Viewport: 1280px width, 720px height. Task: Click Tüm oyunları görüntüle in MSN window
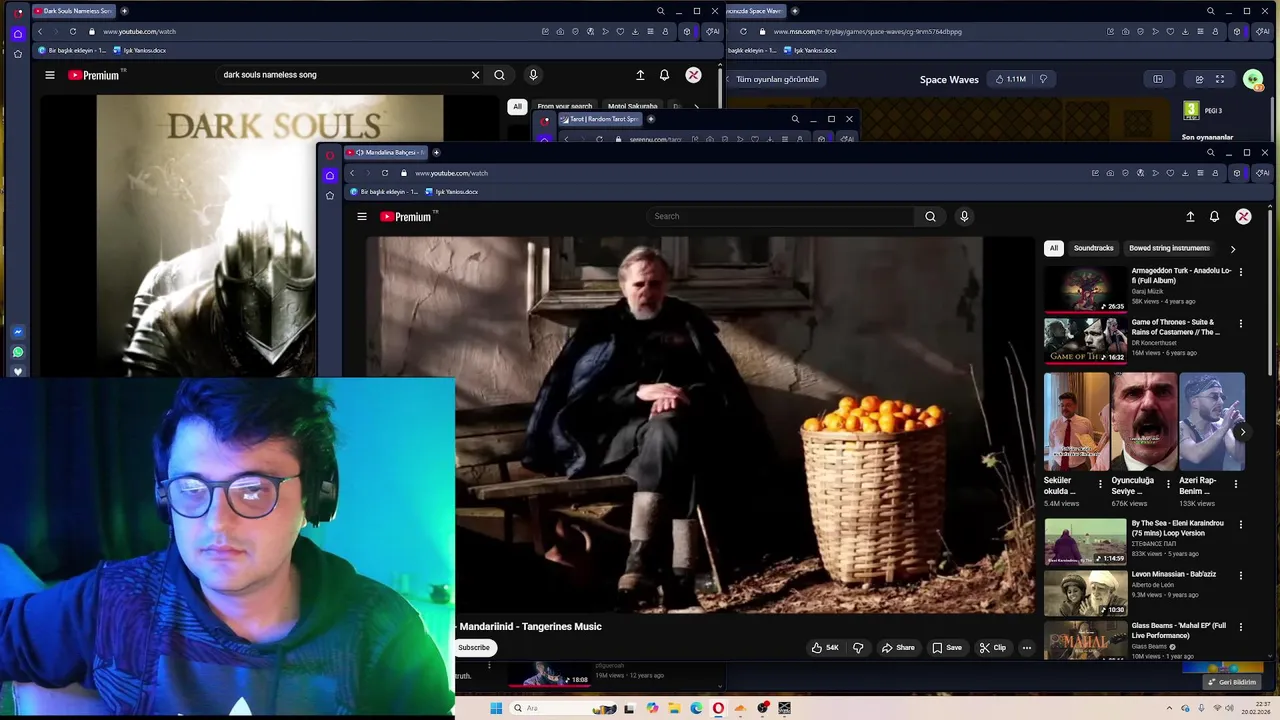[x=777, y=79]
